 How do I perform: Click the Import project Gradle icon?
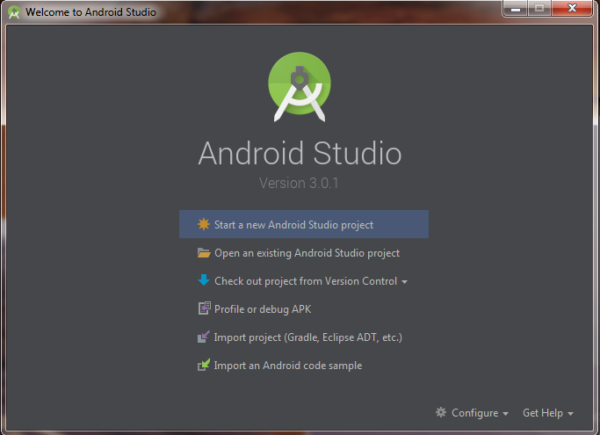click(x=204, y=337)
